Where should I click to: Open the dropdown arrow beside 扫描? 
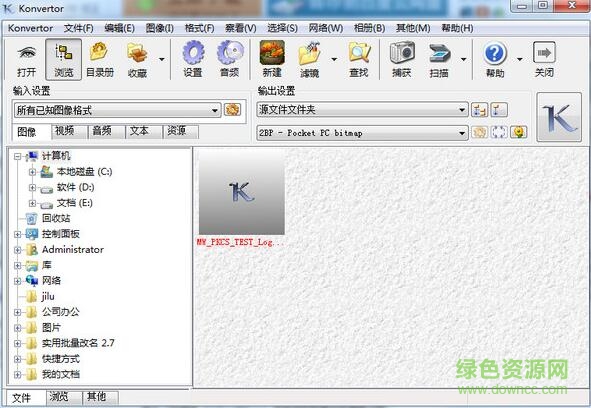(464, 59)
